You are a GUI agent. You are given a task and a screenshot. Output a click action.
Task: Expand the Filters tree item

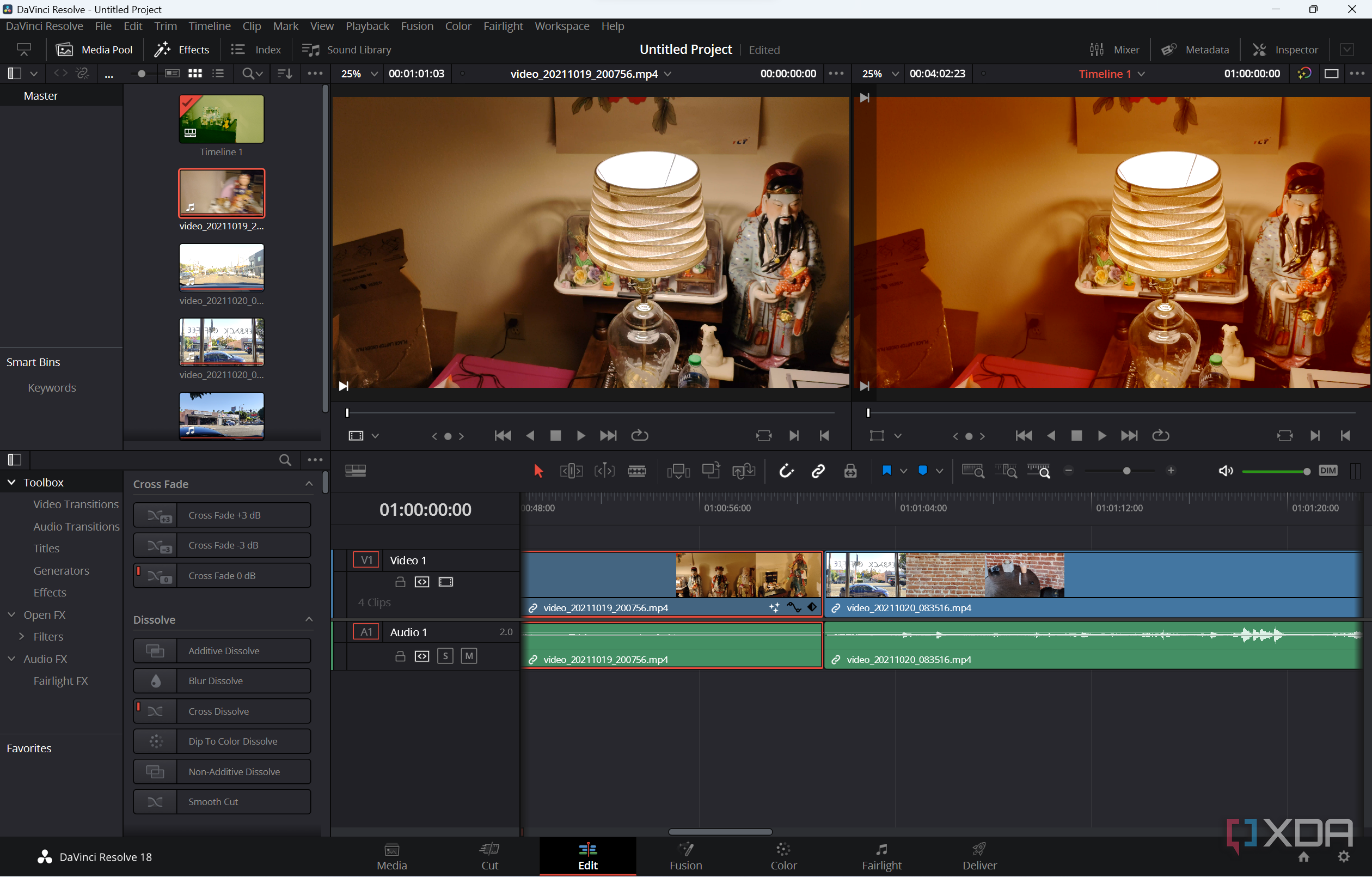point(22,636)
